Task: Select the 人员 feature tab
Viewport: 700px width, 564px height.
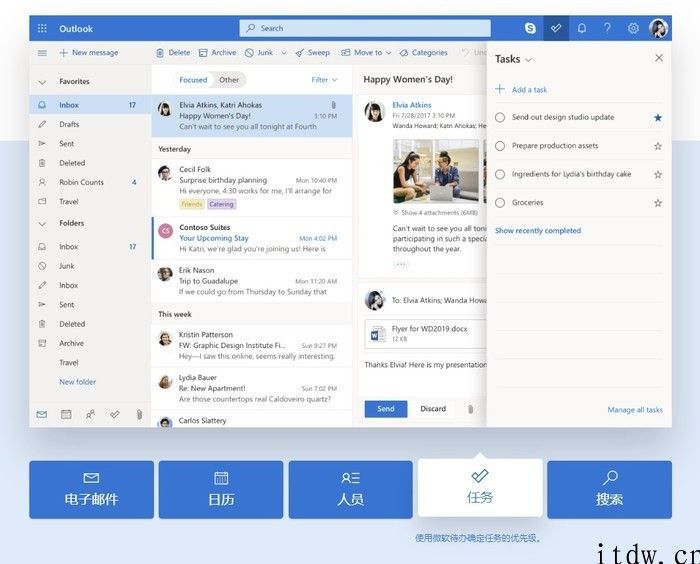Action: click(350, 490)
